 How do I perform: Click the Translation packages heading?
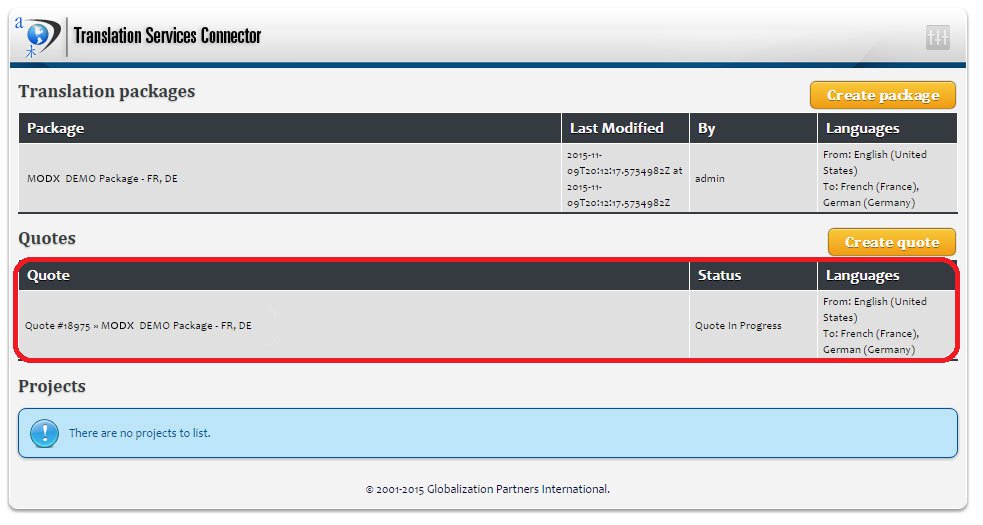tap(107, 92)
